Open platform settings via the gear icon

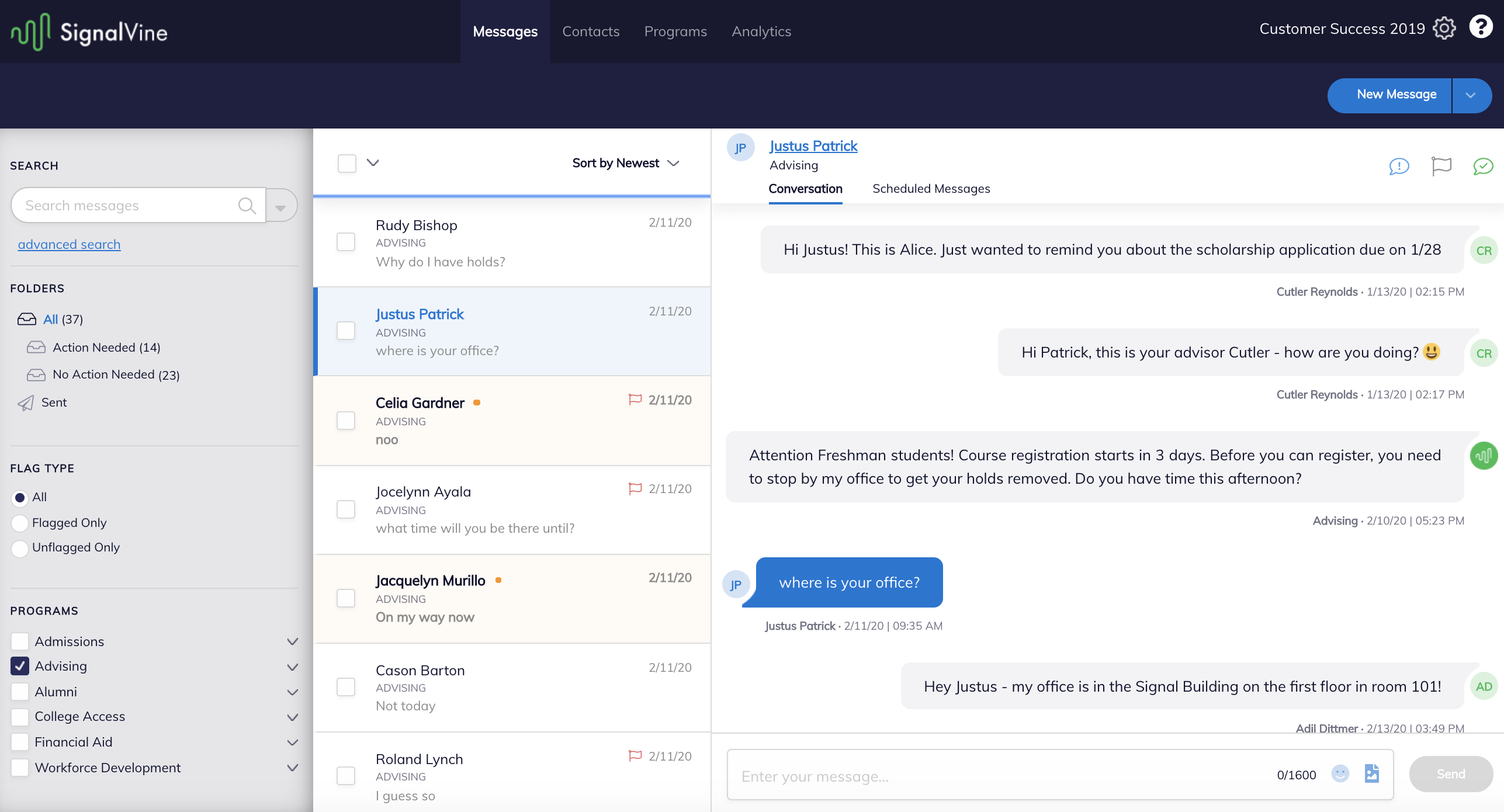tap(1444, 28)
